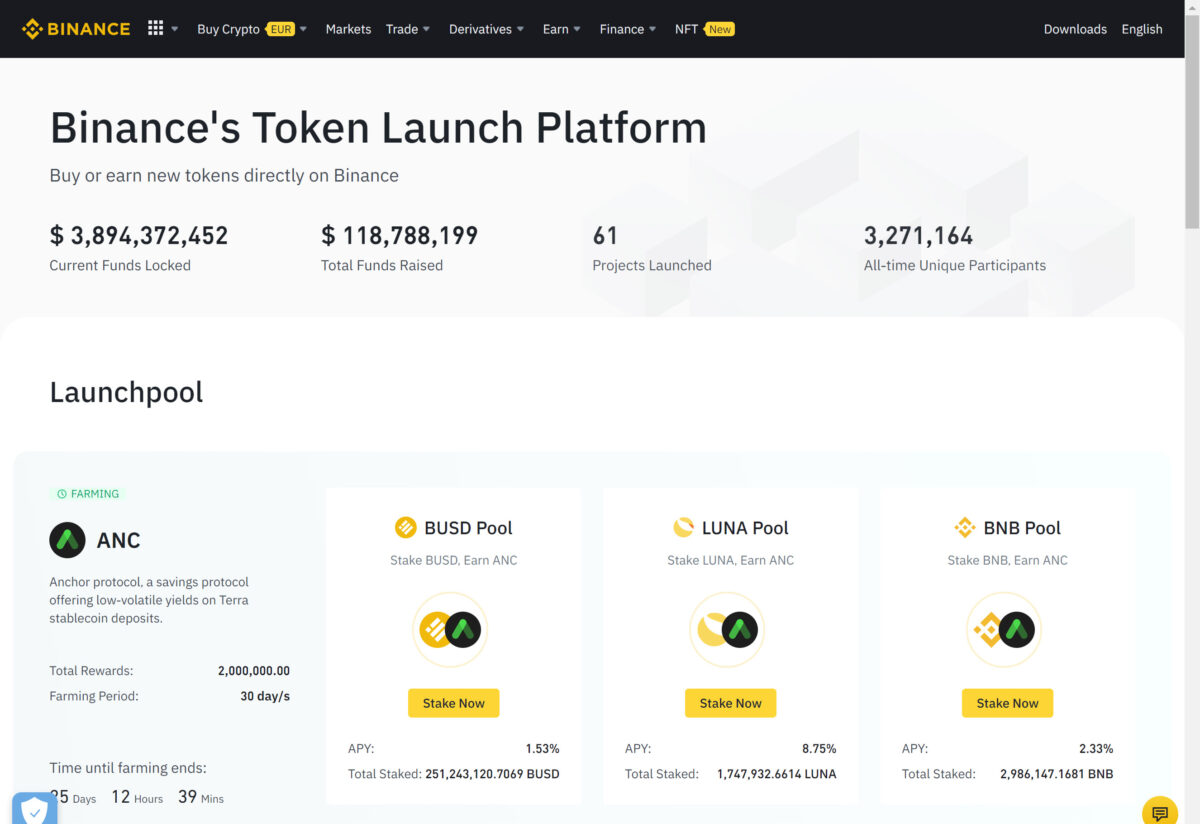Expand the arrow next to EUR badge
Image resolution: width=1200 pixels, height=824 pixels.
click(x=303, y=29)
